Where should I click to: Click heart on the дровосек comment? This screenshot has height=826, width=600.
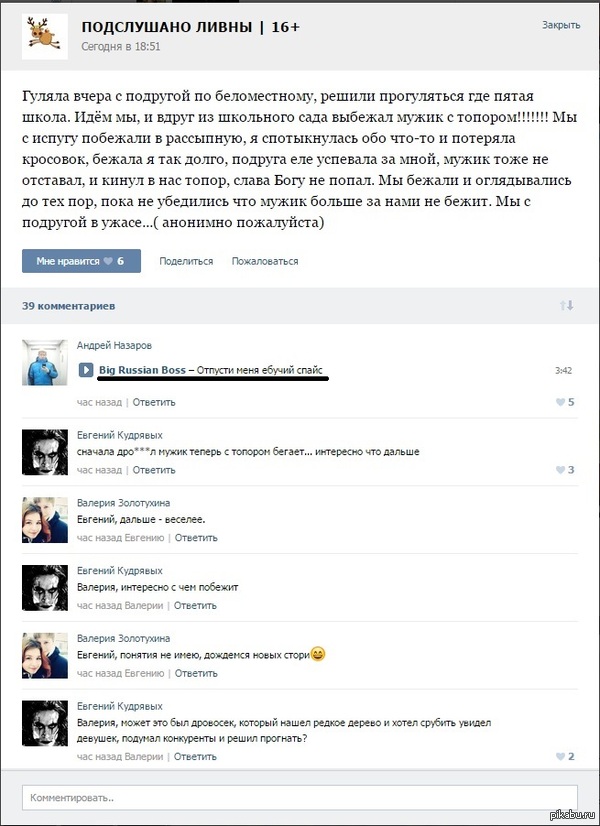[x=560, y=756]
